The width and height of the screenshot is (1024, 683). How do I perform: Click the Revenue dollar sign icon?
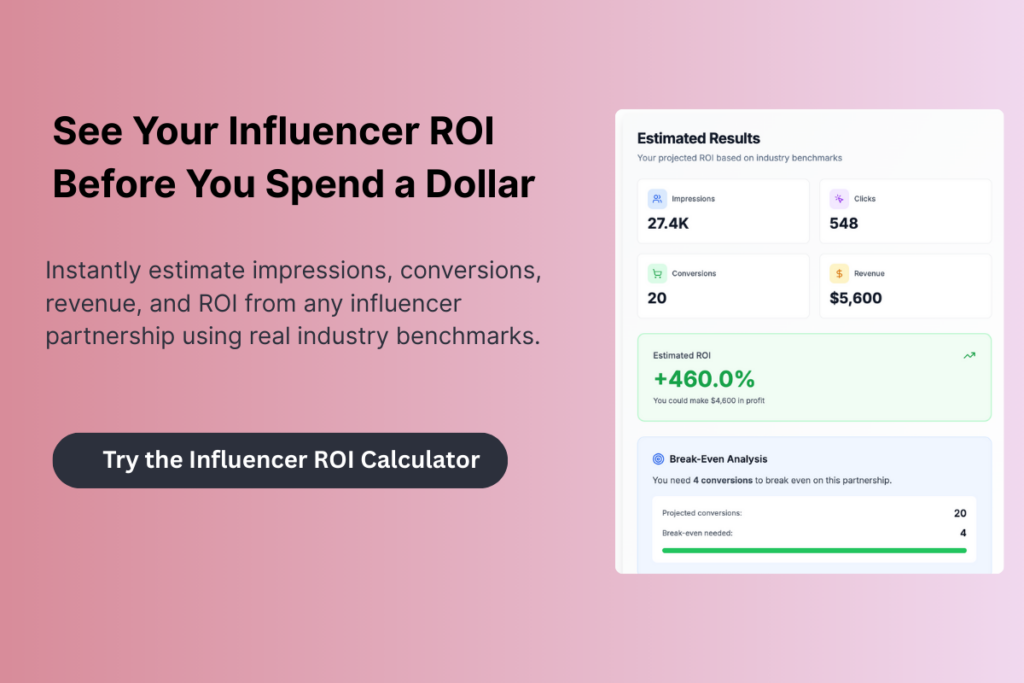click(839, 273)
